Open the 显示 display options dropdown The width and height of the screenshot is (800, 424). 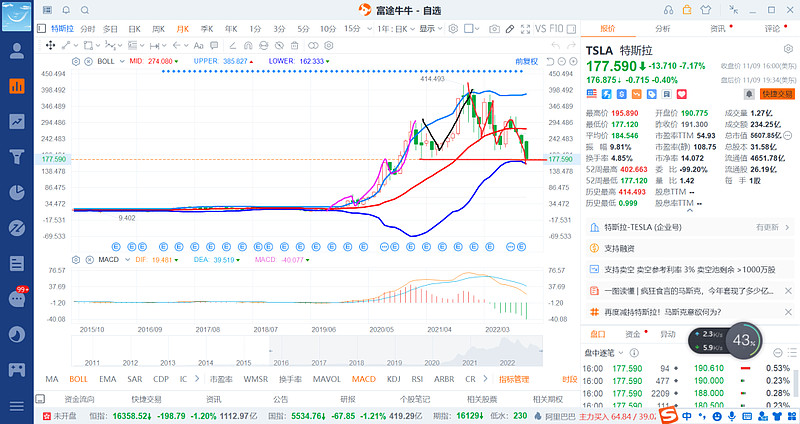tap(431, 29)
